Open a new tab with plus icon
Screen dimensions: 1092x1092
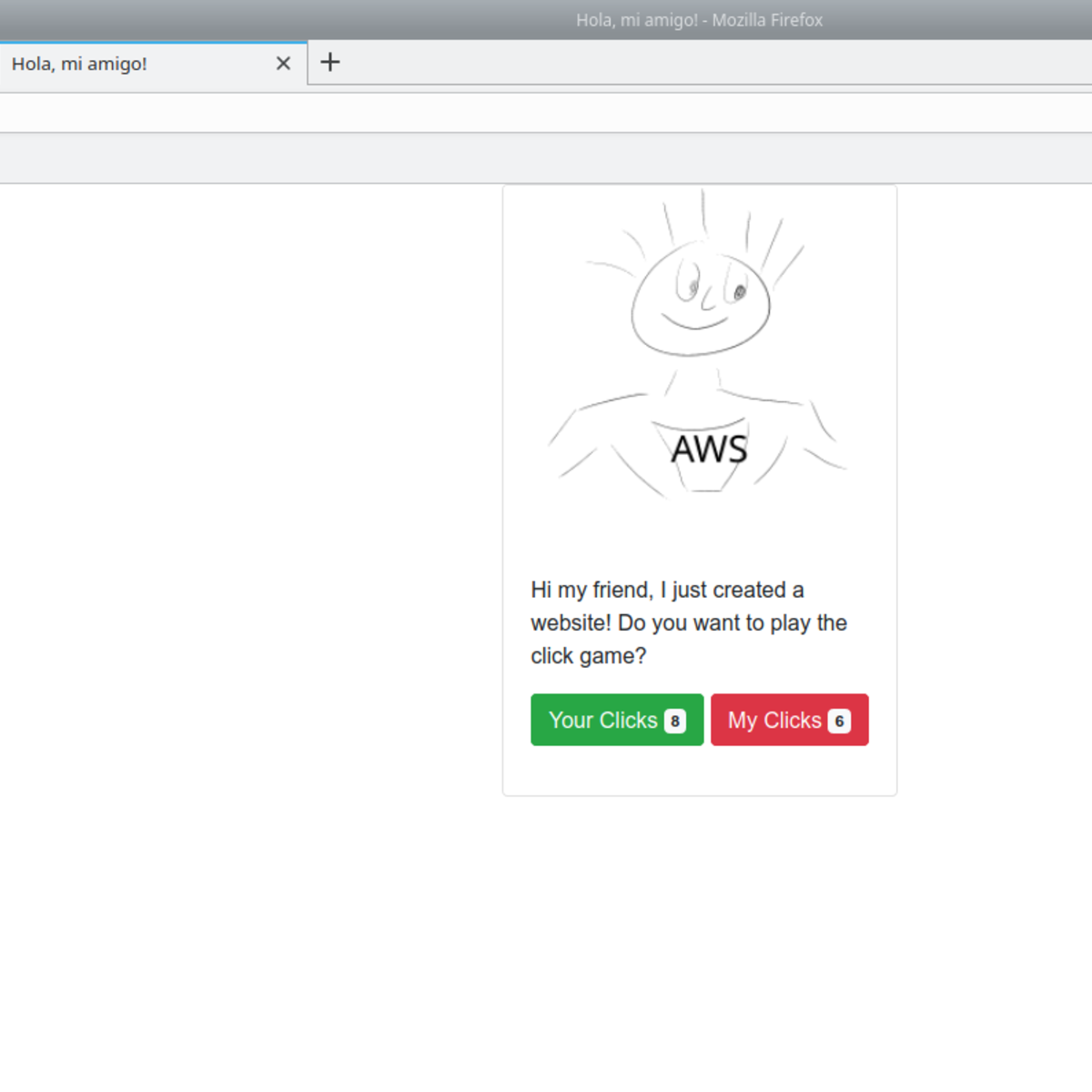click(x=330, y=62)
